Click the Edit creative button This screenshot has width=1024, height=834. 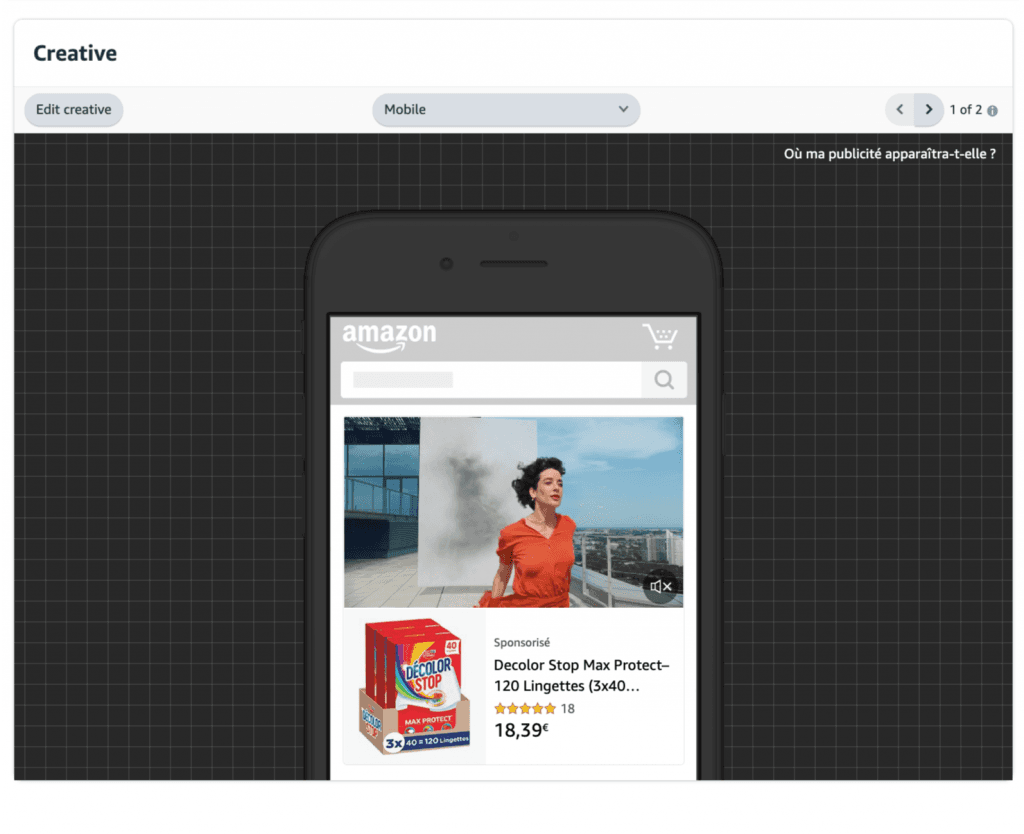pos(73,110)
